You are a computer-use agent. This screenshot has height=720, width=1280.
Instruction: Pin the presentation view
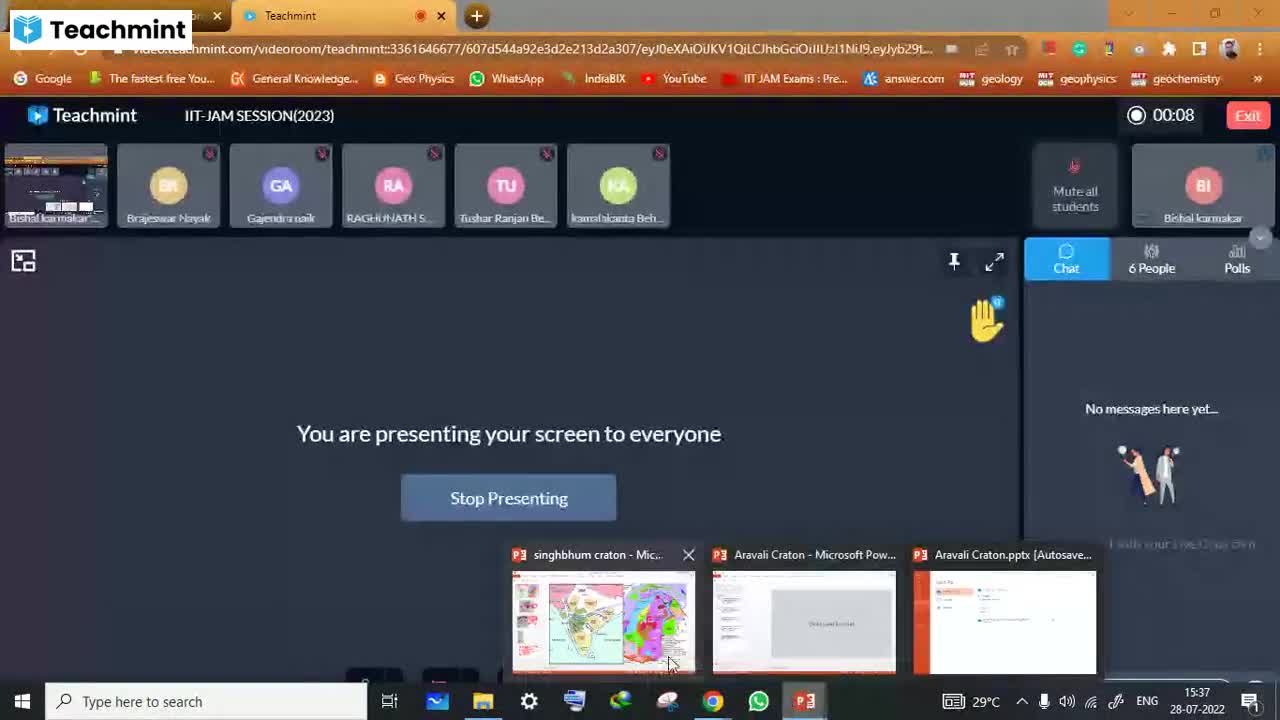(x=954, y=261)
